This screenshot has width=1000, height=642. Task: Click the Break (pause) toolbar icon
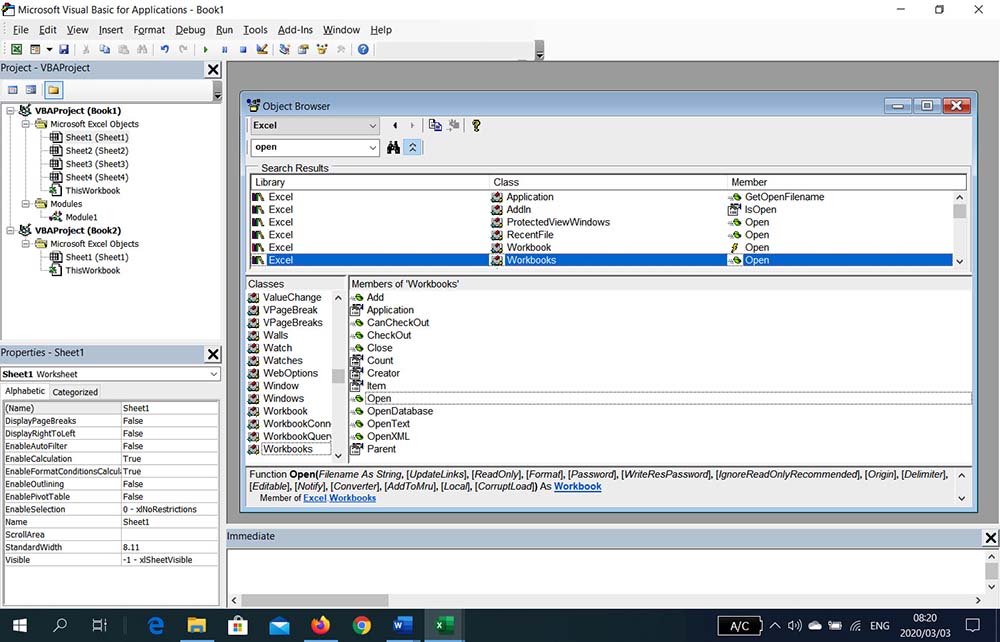[224, 49]
